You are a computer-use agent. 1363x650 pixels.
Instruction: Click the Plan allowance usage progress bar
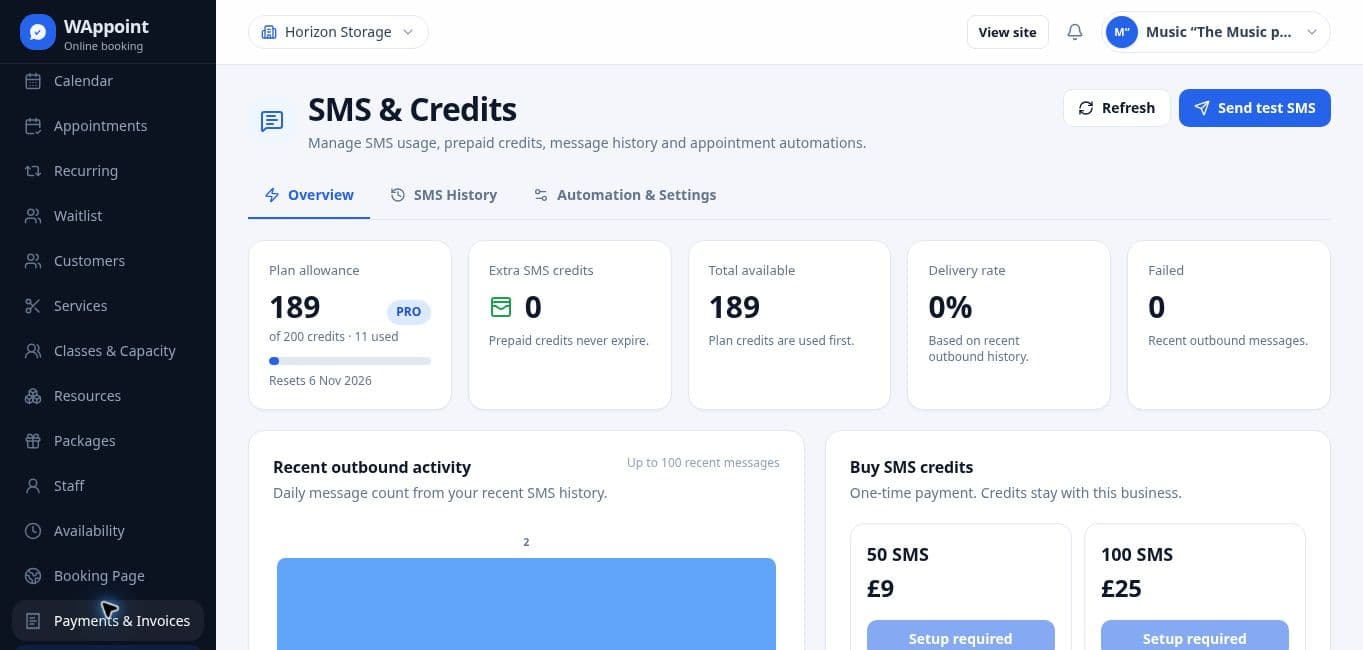click(x=350, y=361)
